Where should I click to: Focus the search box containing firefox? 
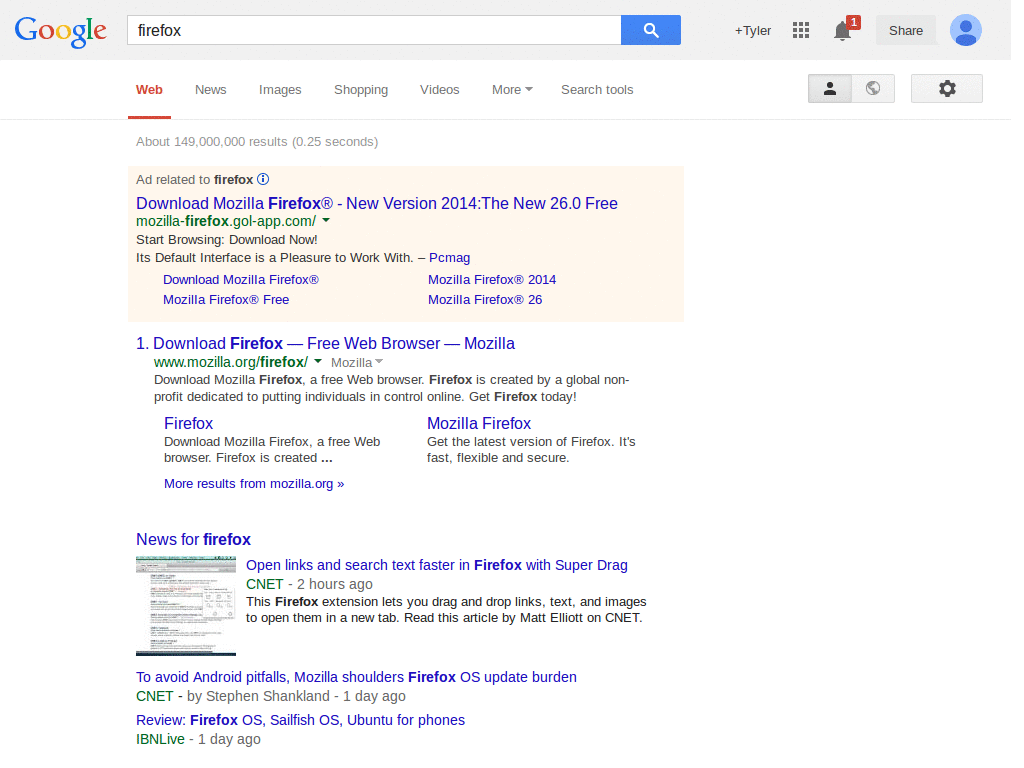374,30
